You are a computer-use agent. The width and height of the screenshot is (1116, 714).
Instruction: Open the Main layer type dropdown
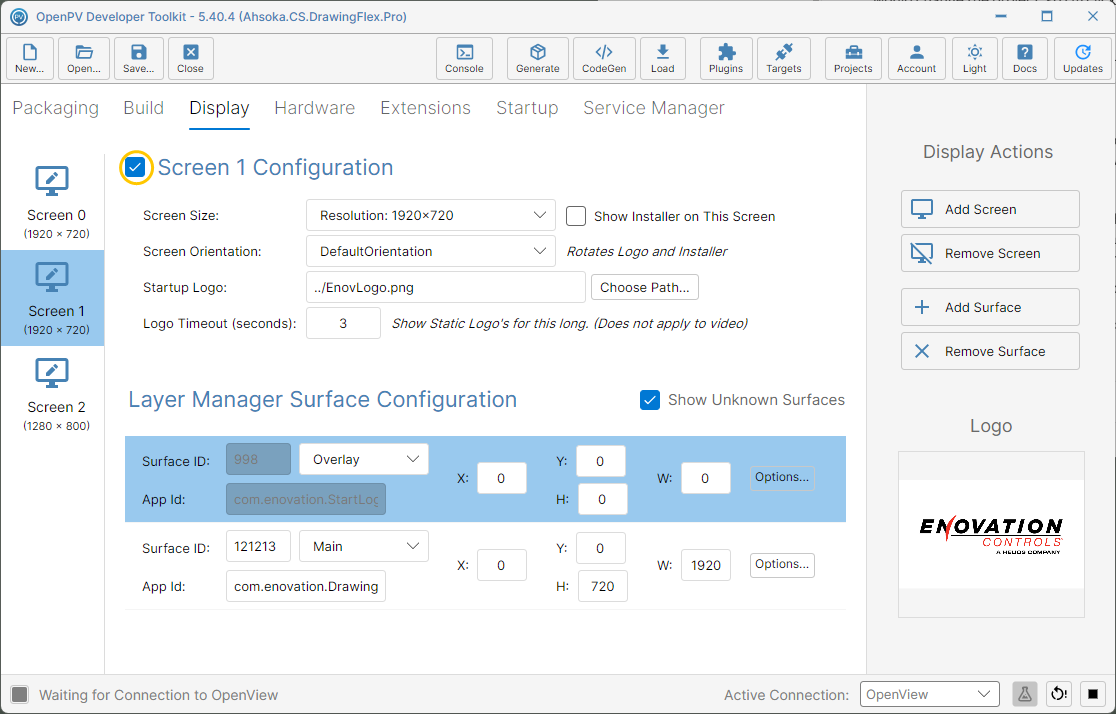click(364, 546)
